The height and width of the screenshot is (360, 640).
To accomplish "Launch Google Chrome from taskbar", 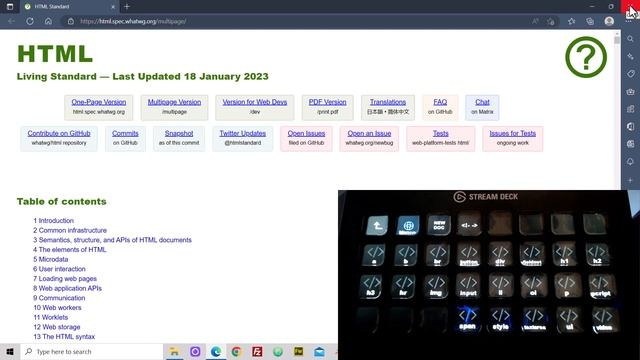I will click(236, 351).
